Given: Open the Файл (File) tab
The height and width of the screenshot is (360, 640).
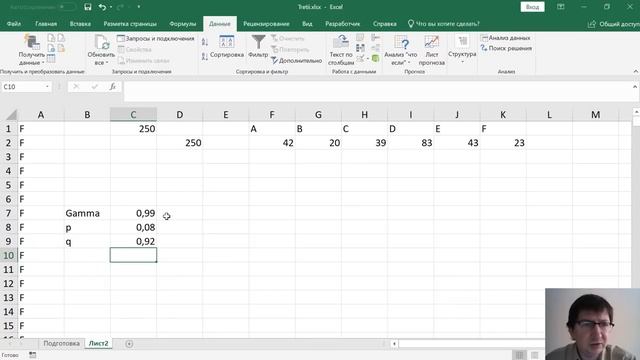Looking at the screenshot, I should [13, 24].
